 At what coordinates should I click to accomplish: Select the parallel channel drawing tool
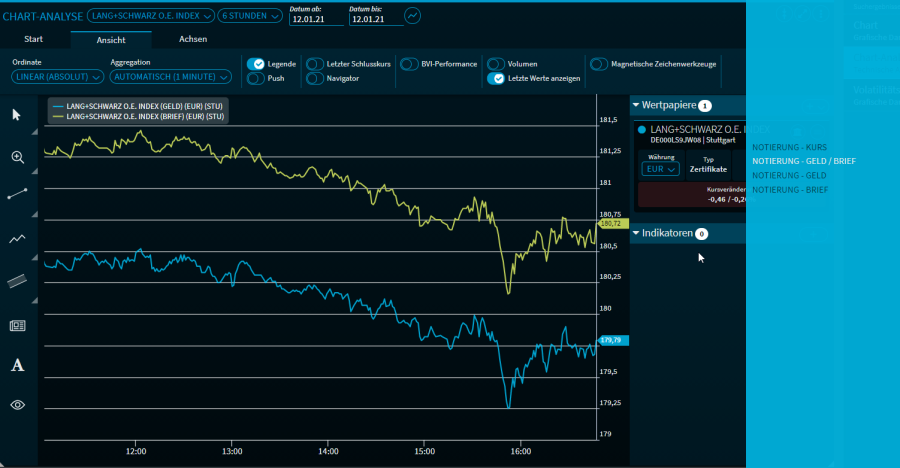17,282
